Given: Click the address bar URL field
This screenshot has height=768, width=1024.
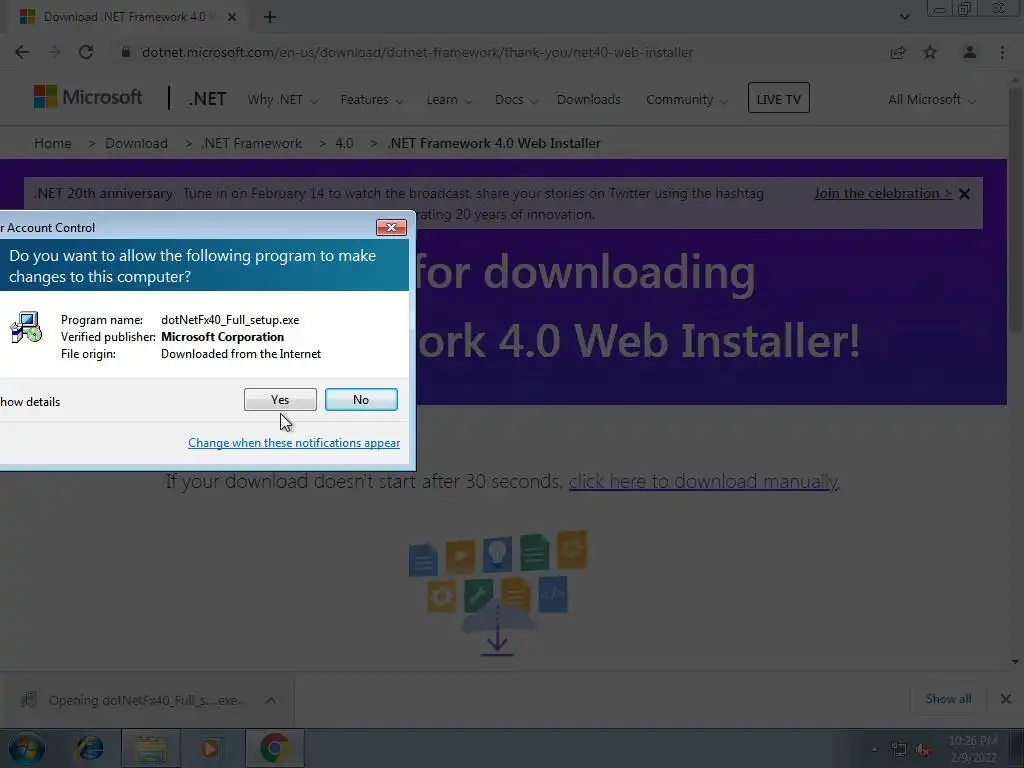Looking at the screenshot, I should (x=417, y=52).
